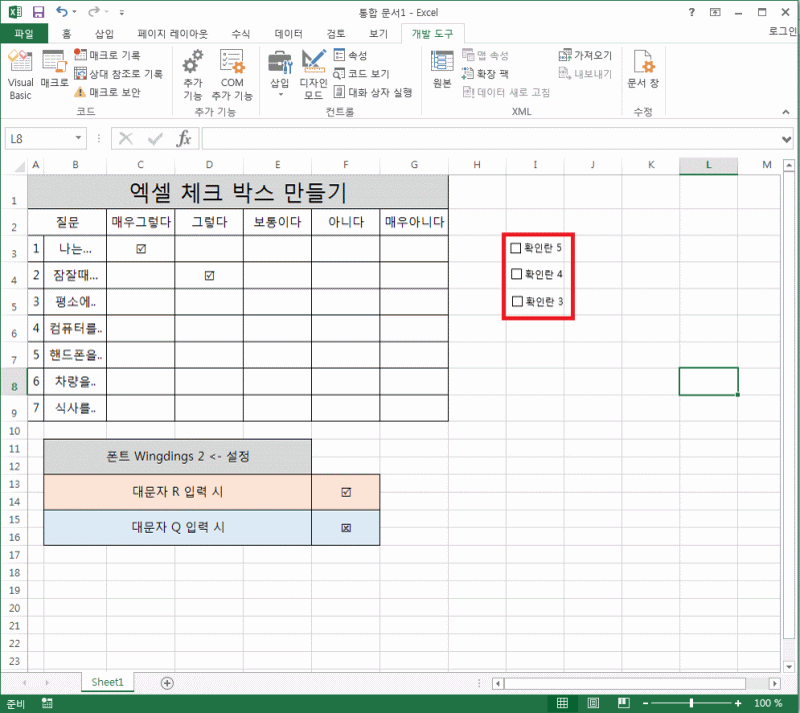Click XML 가져오기 (Import)
The width and height of the screenshot is (800, 713).
tap(585, 55)
